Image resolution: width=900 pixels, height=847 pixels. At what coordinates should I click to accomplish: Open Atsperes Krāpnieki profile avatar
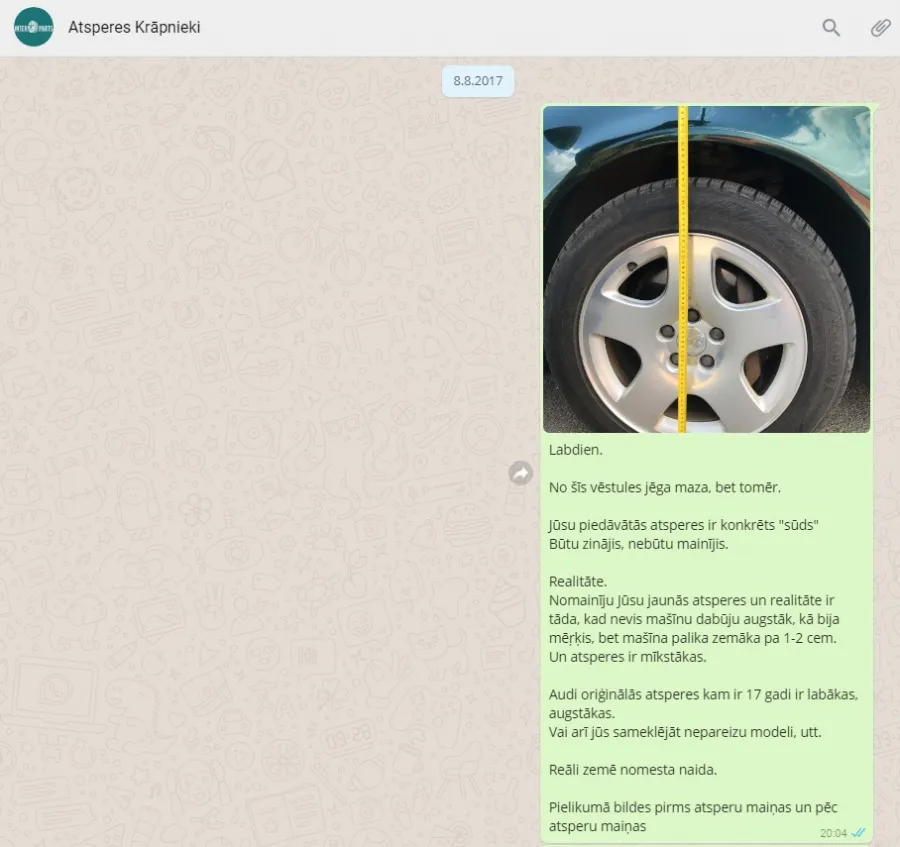click(34, 27)
